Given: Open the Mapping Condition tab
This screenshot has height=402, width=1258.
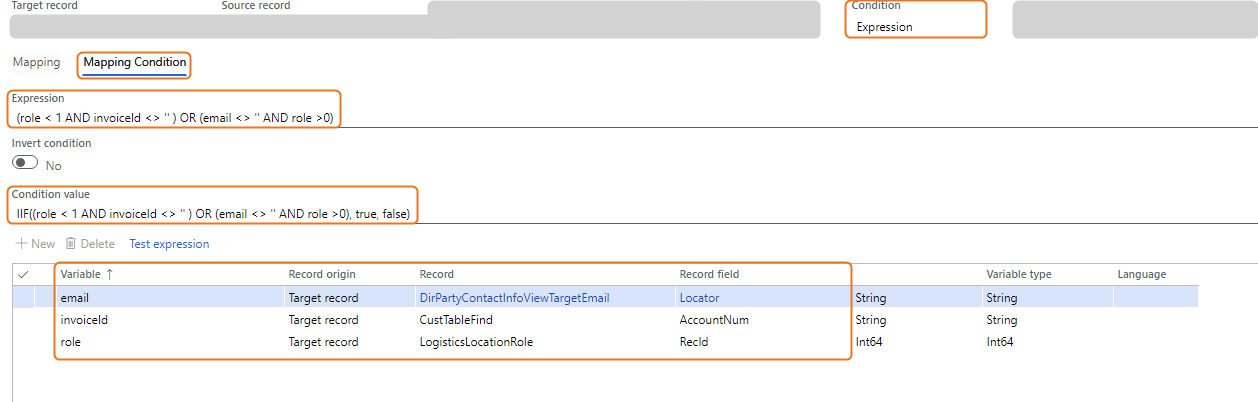Looking at the screenshot, I should 134,62.
